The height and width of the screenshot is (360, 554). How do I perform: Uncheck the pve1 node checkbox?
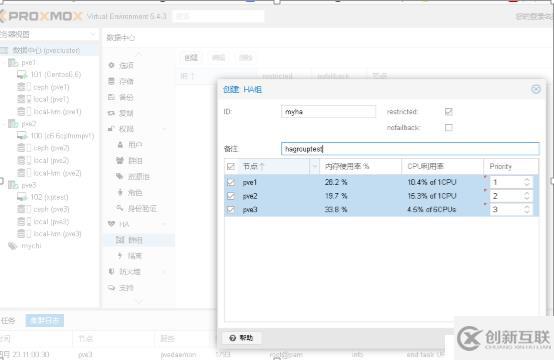pos(231,182)
